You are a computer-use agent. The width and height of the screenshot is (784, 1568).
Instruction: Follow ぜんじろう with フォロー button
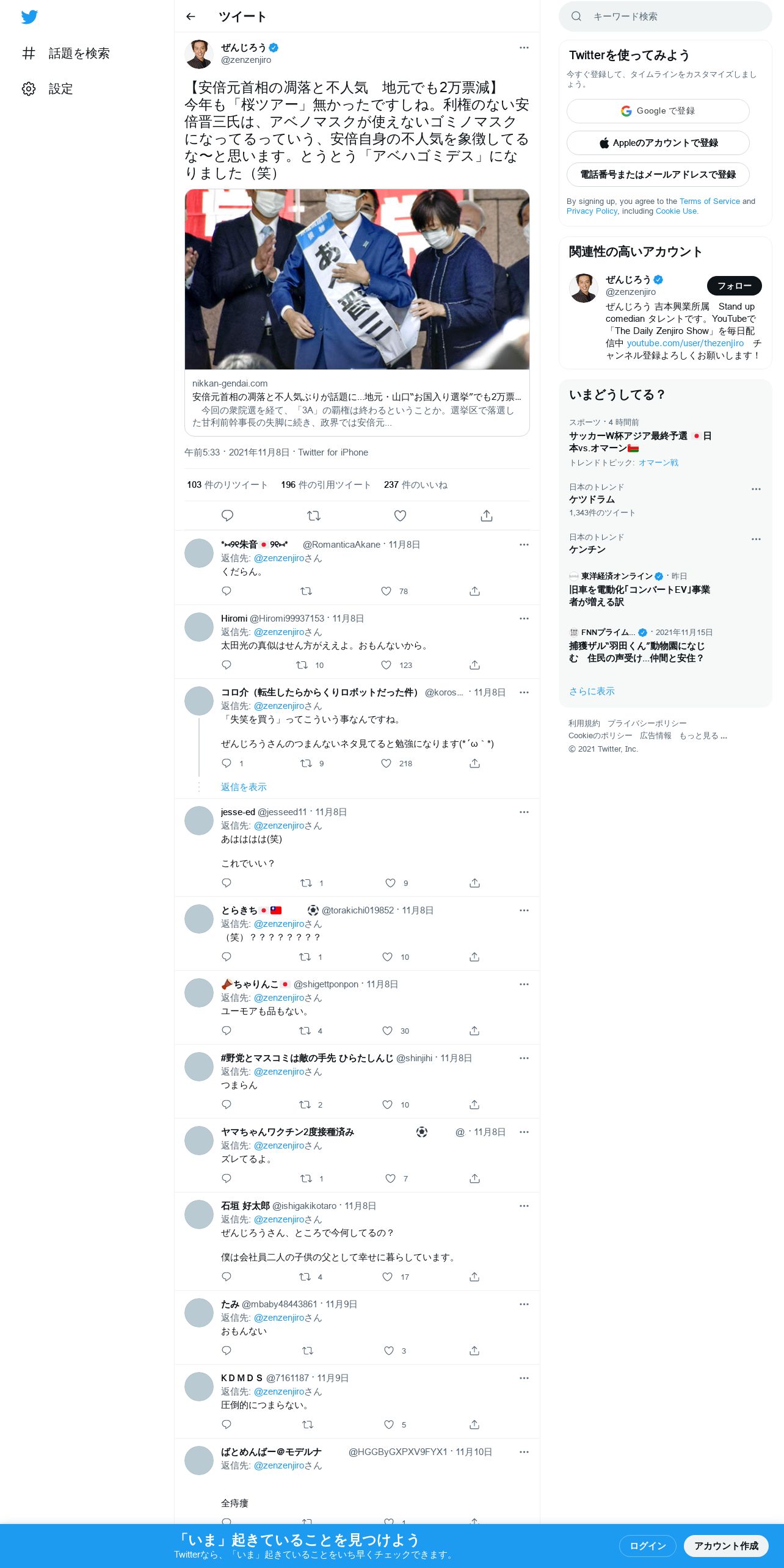click(734, 286)
